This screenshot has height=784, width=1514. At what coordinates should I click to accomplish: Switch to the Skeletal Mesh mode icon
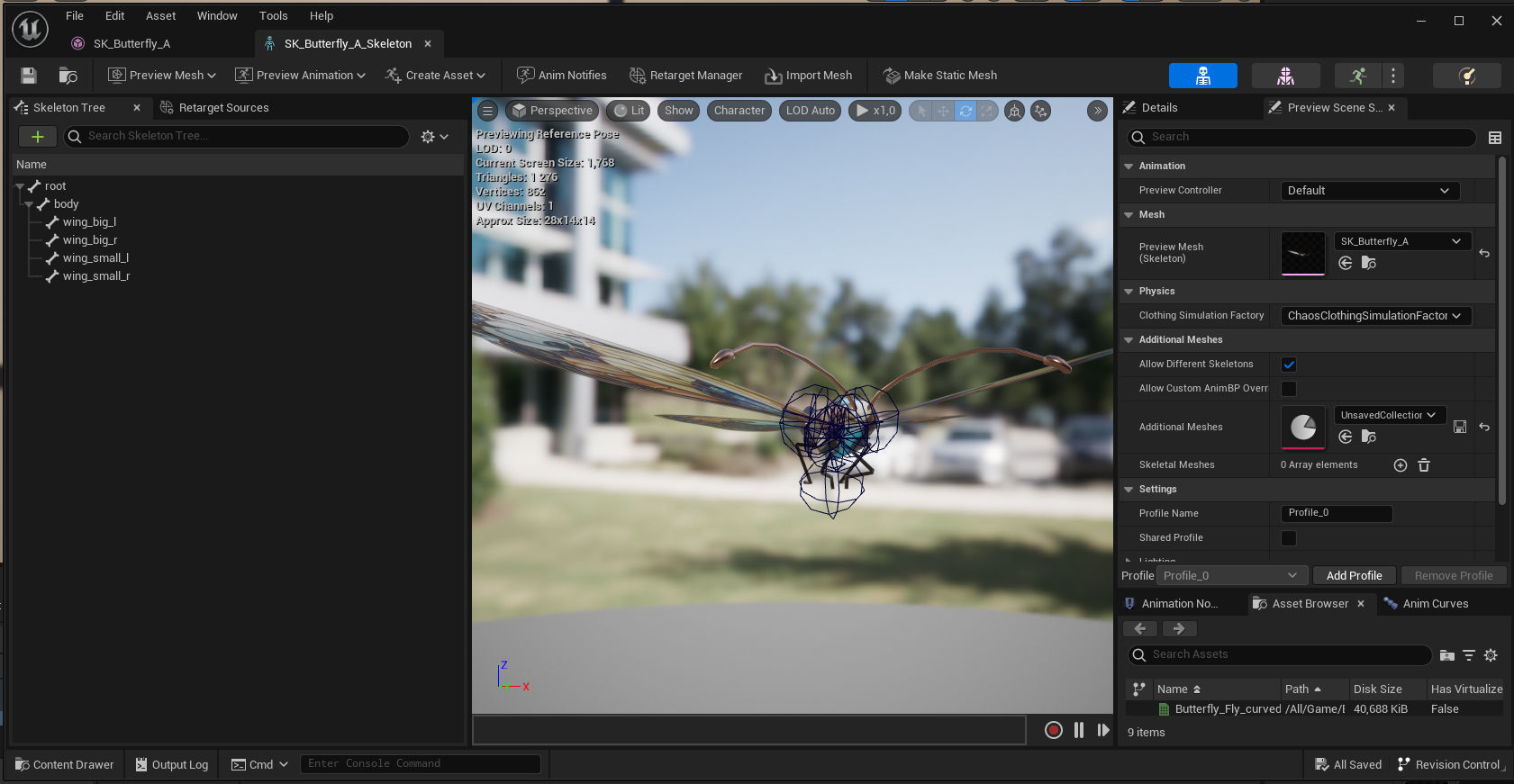1286,76
